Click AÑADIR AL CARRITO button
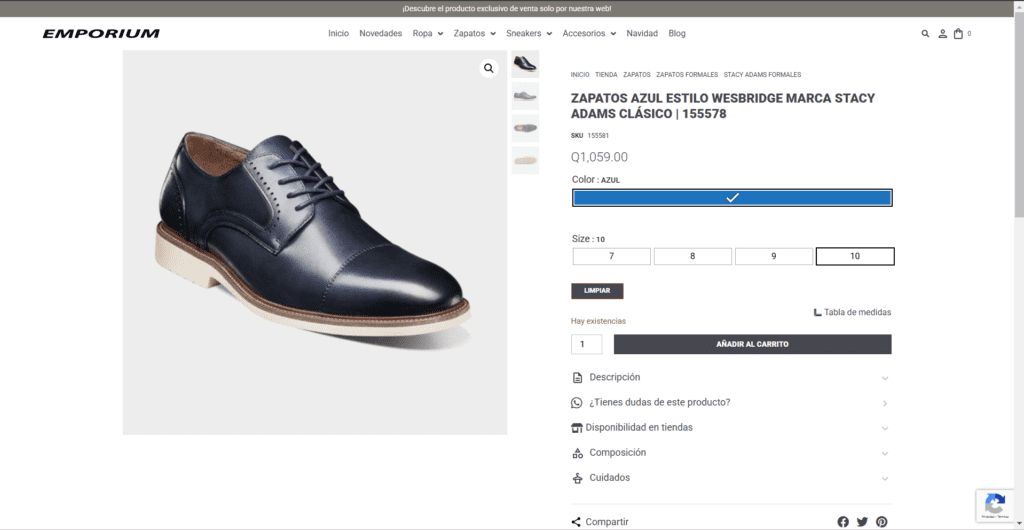1024x530 pixels. click(752, 344)
